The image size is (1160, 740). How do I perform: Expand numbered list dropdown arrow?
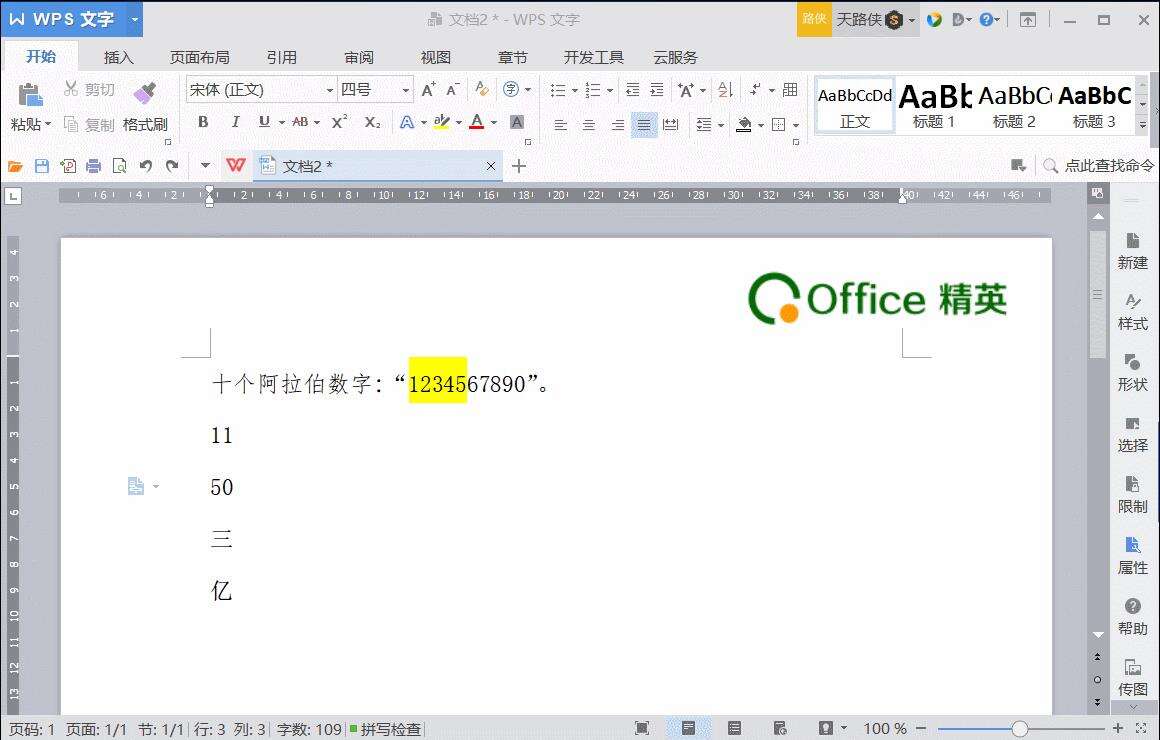click(x=610, y=90)
